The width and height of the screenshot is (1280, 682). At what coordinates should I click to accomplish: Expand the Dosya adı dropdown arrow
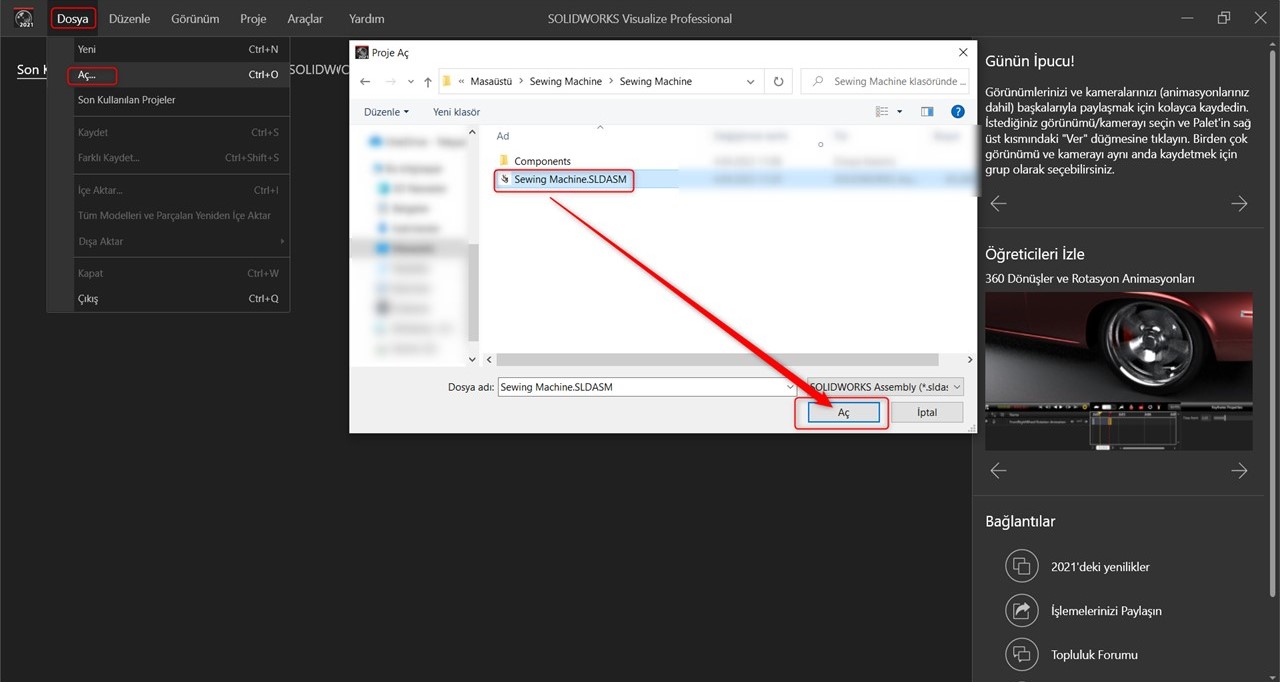789,387
